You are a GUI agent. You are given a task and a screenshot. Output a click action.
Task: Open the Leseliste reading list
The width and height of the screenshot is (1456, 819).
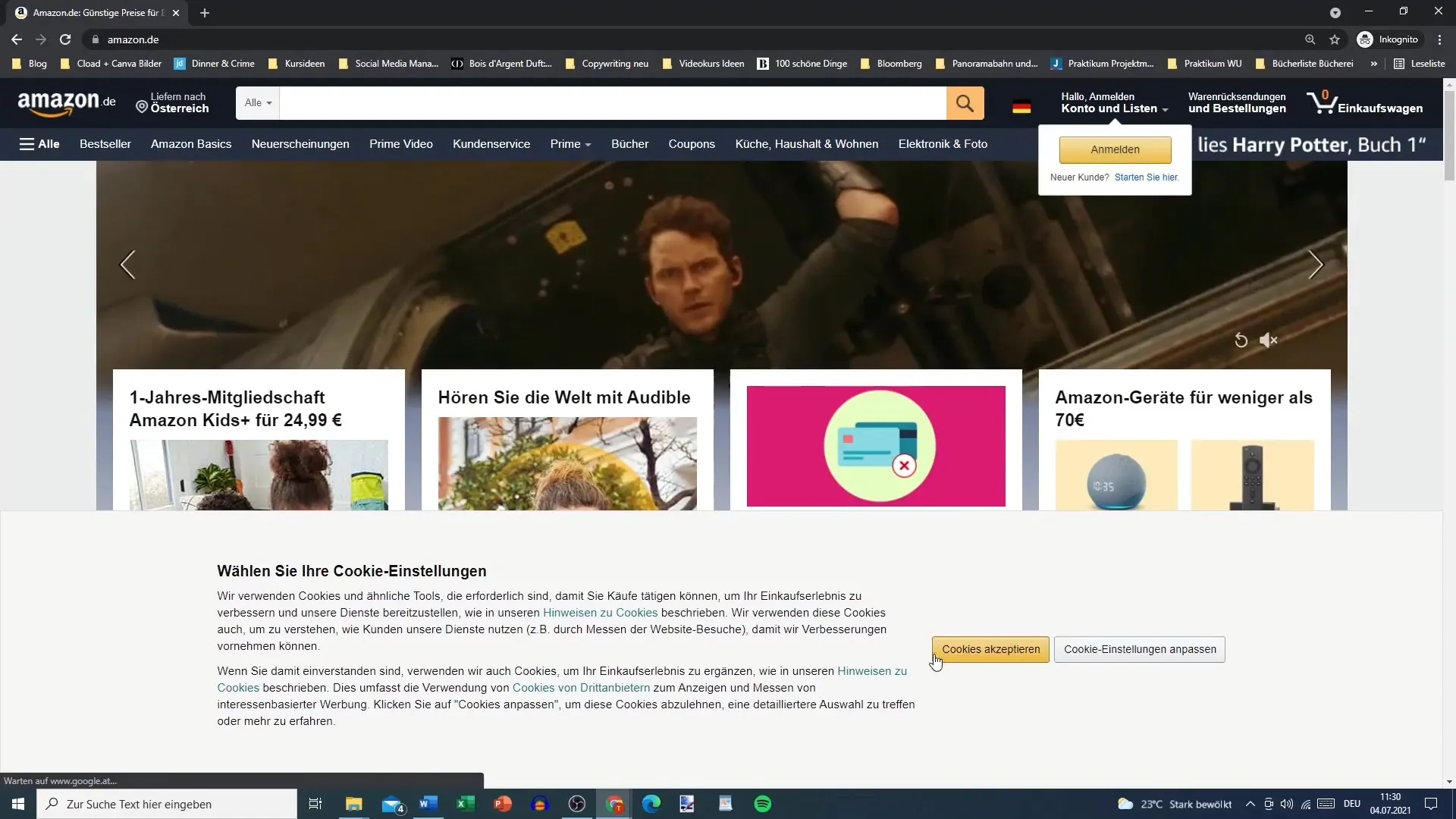tap(1420, 64)
